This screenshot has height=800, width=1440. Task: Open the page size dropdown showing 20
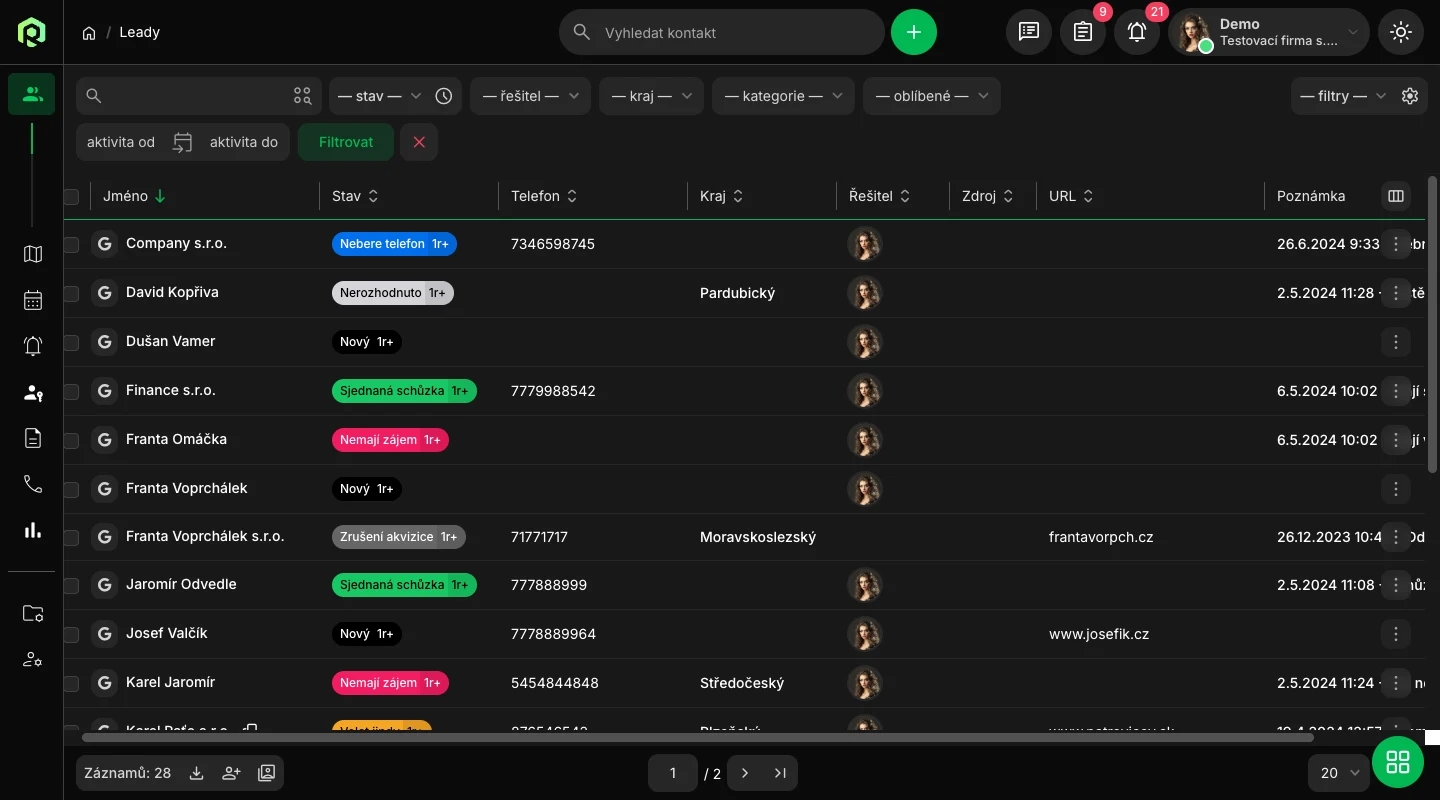(x=1339, y=773)
